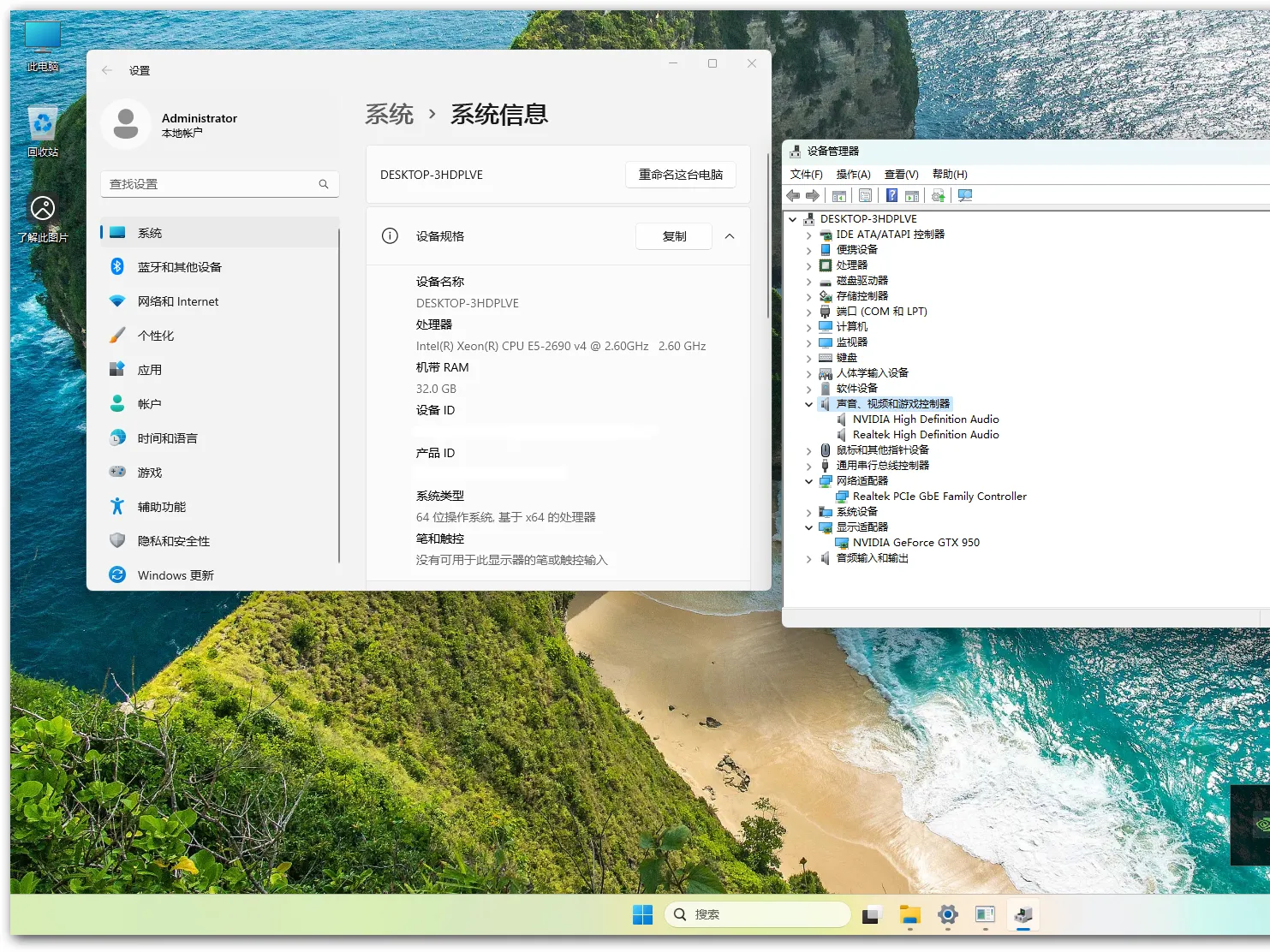Click the 复制 button in 设备规格
Image resolution: width=1270 pixels, height=952 pixels.
tap(673, 236)
